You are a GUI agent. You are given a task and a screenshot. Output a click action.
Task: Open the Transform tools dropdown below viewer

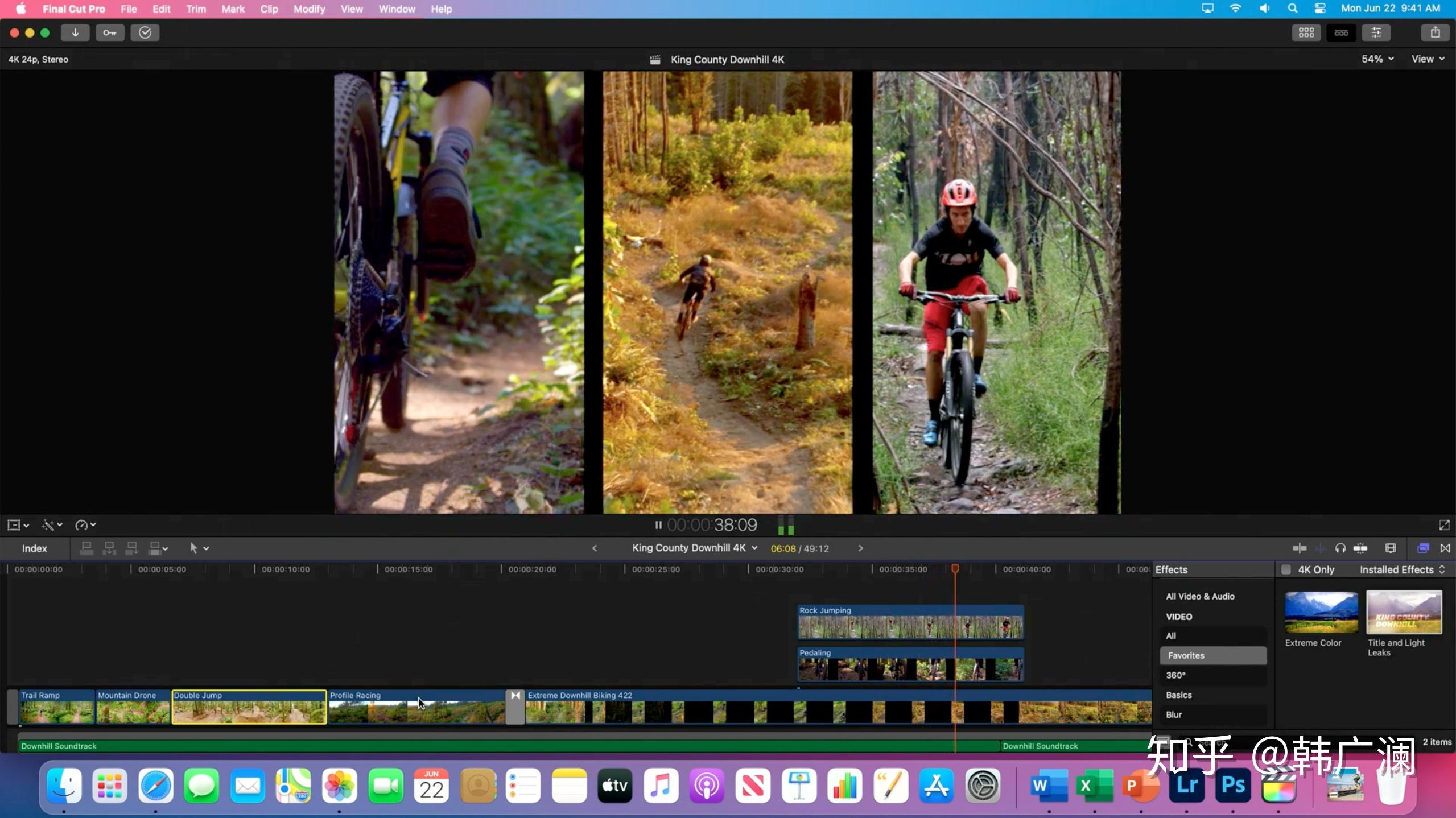[18, 524]
